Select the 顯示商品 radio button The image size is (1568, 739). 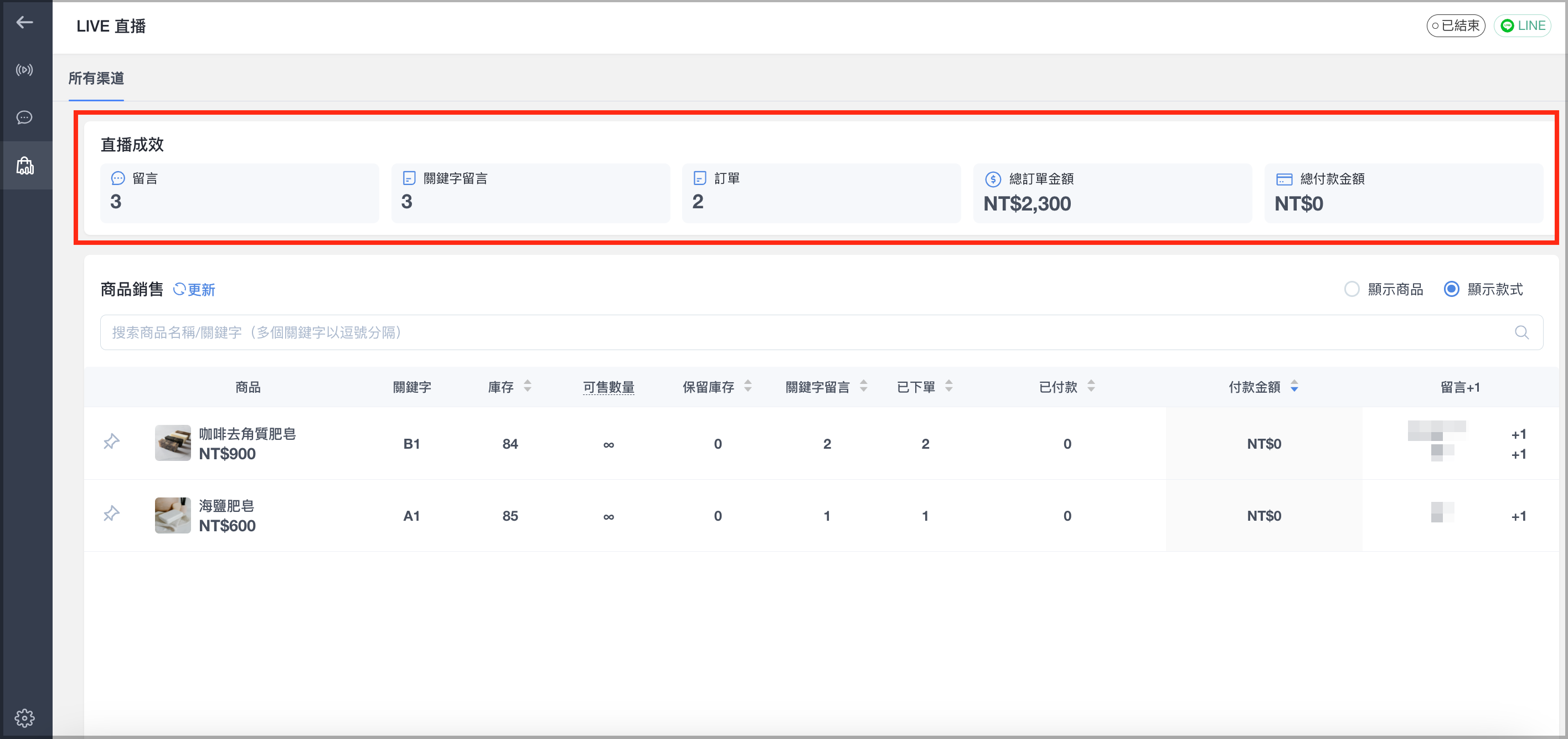tap(1352, 289)
